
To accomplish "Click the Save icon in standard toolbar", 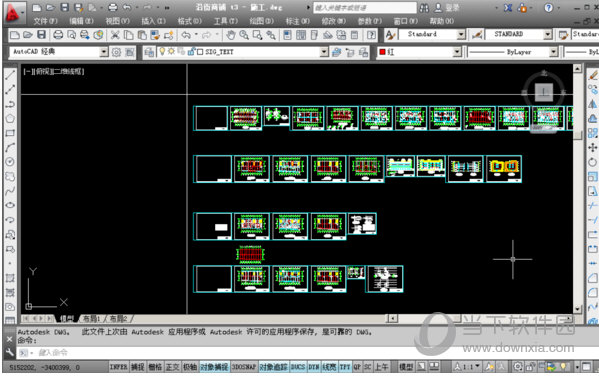I will click(x=41, y=35).
